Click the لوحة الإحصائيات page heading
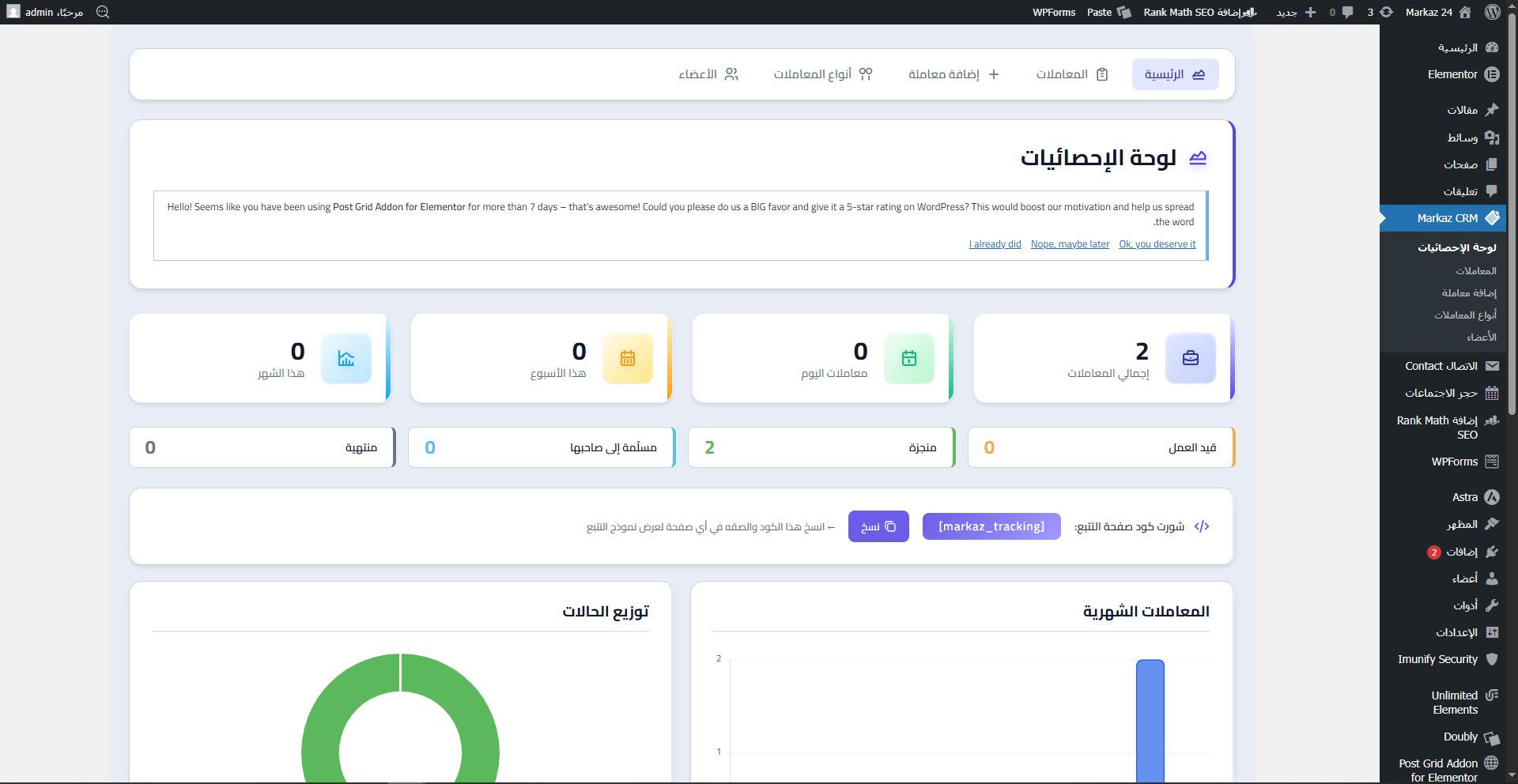Screen dimensions: 1518x784 (1098, 158)
